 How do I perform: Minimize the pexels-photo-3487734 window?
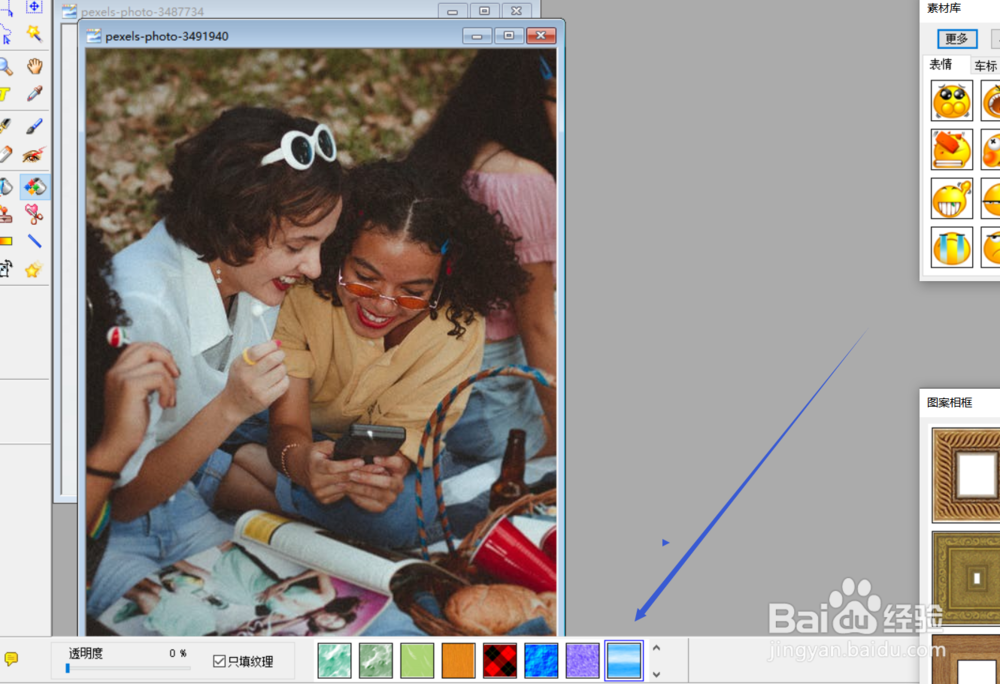(452, 11)
